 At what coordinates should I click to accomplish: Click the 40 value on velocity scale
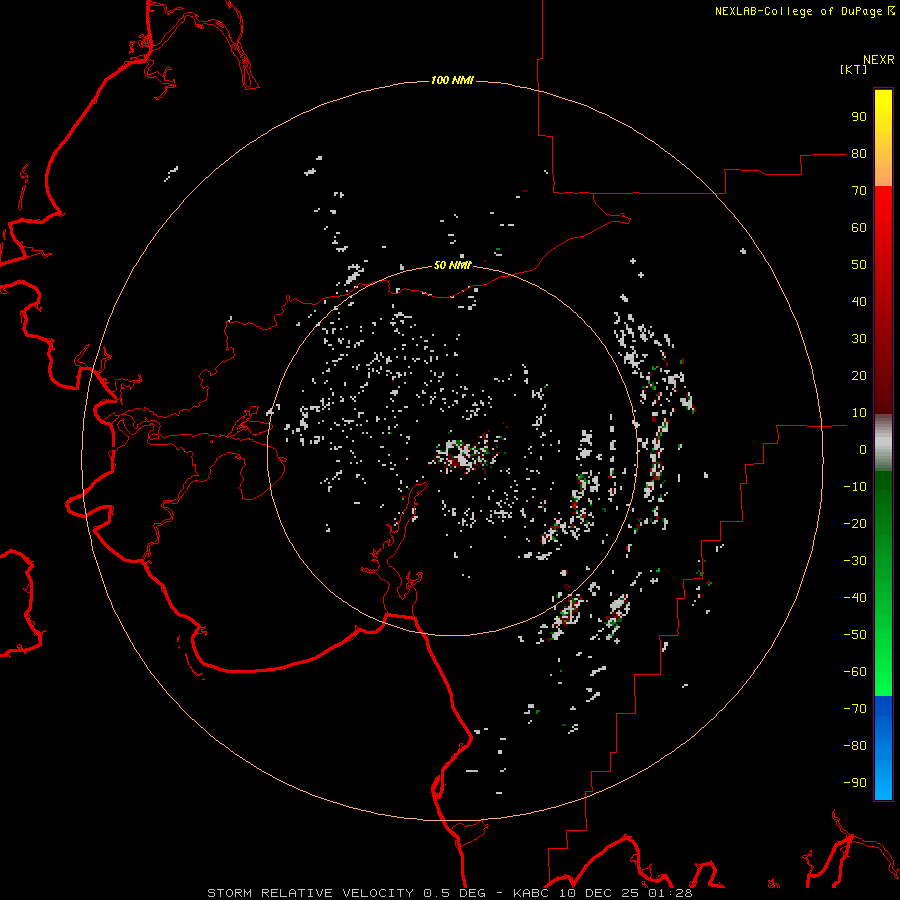coord(859,301)
